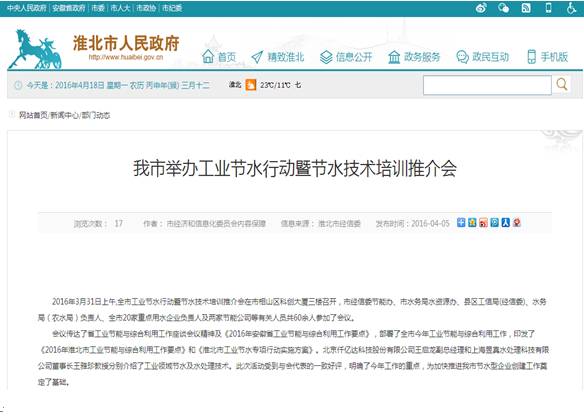Click the site search input field
The image size is (584, 416).
487,85
